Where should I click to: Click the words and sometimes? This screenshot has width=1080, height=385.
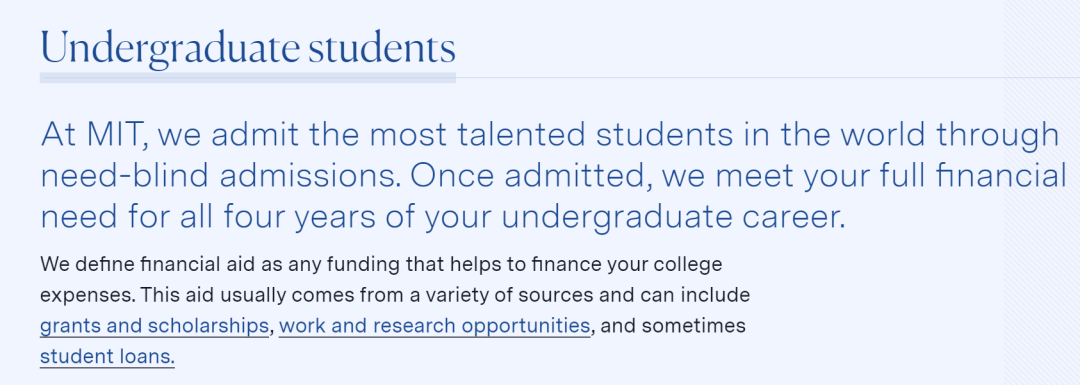pyautogui.click(x=674, y=326)
